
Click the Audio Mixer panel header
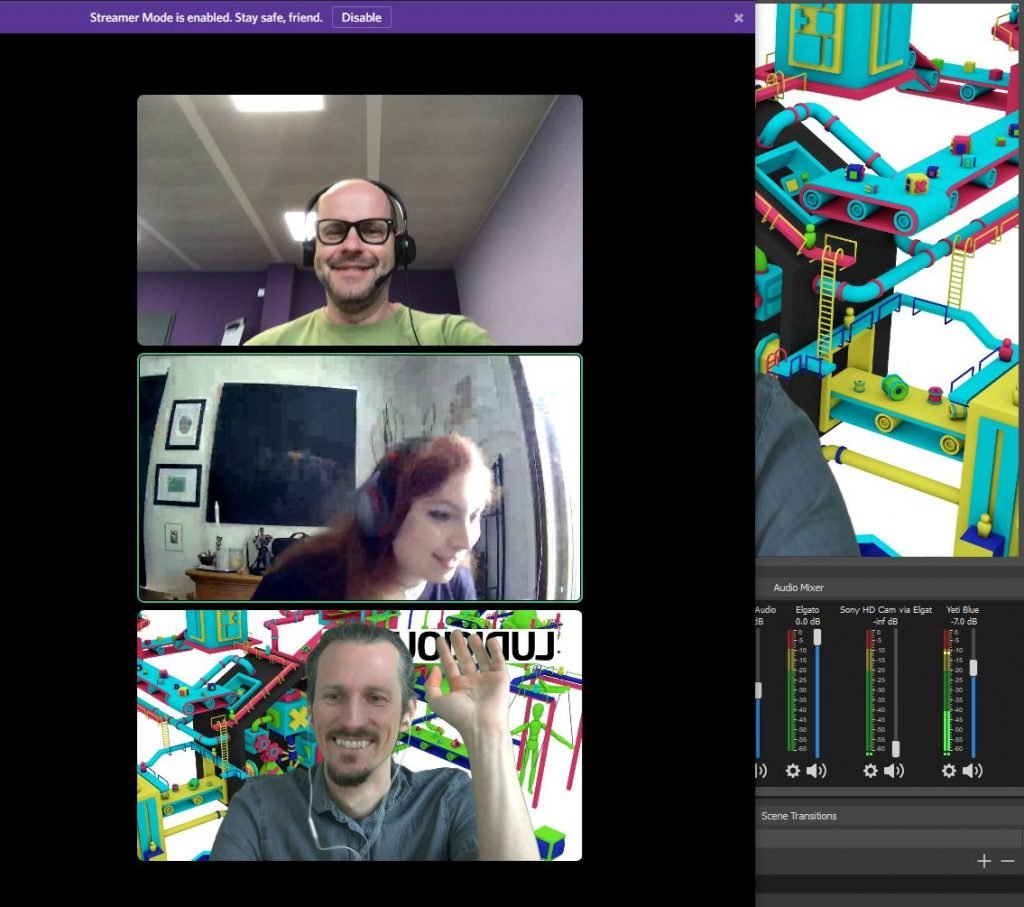798,587
